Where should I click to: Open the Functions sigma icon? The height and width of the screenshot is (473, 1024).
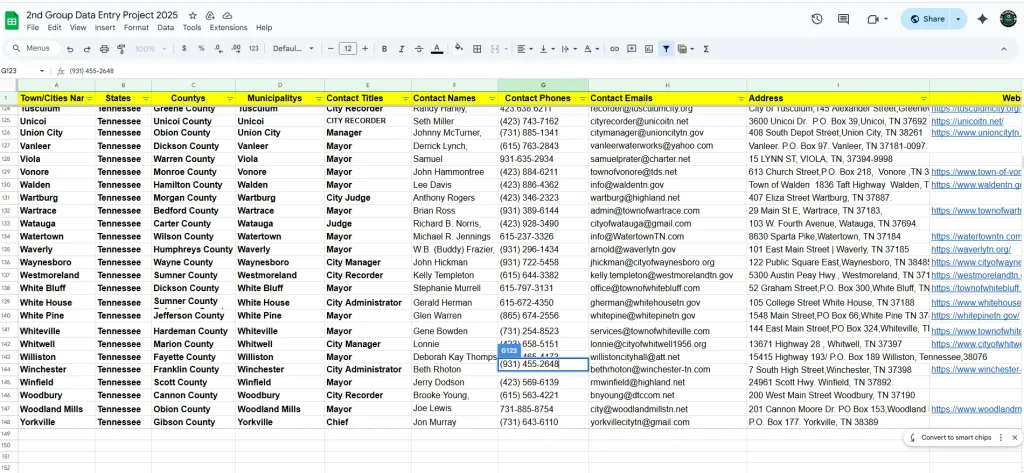(707, 48)
